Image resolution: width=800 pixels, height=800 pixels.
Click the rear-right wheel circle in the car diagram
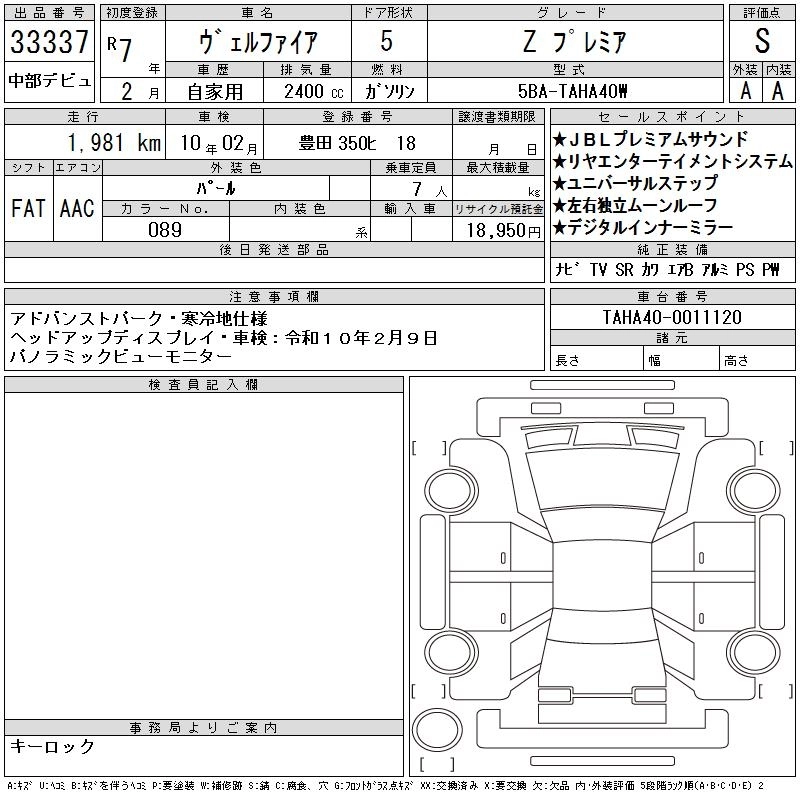(x=754, y=653)
